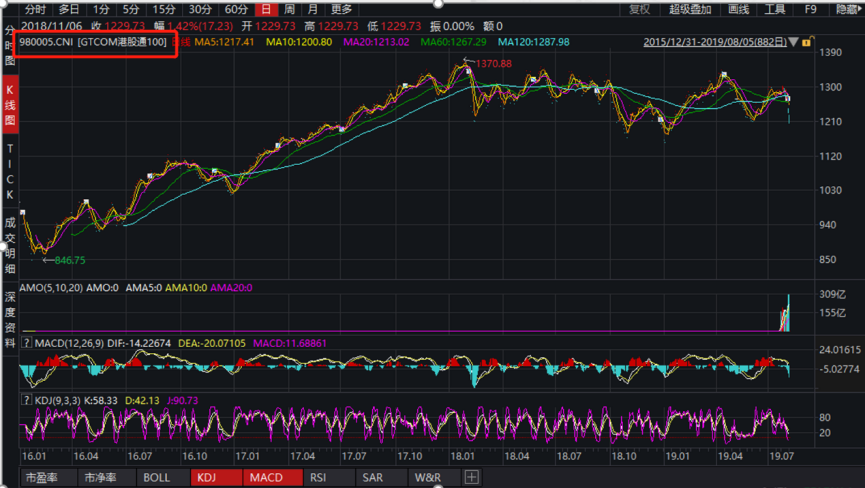
Task: Click the 18.01 date axis label
Action: pos(462,457)
